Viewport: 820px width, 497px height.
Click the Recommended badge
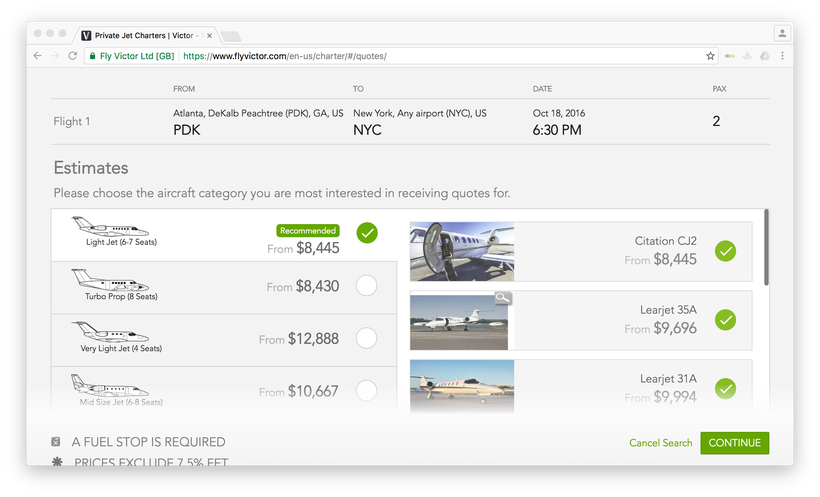click(x=308, y=230)
